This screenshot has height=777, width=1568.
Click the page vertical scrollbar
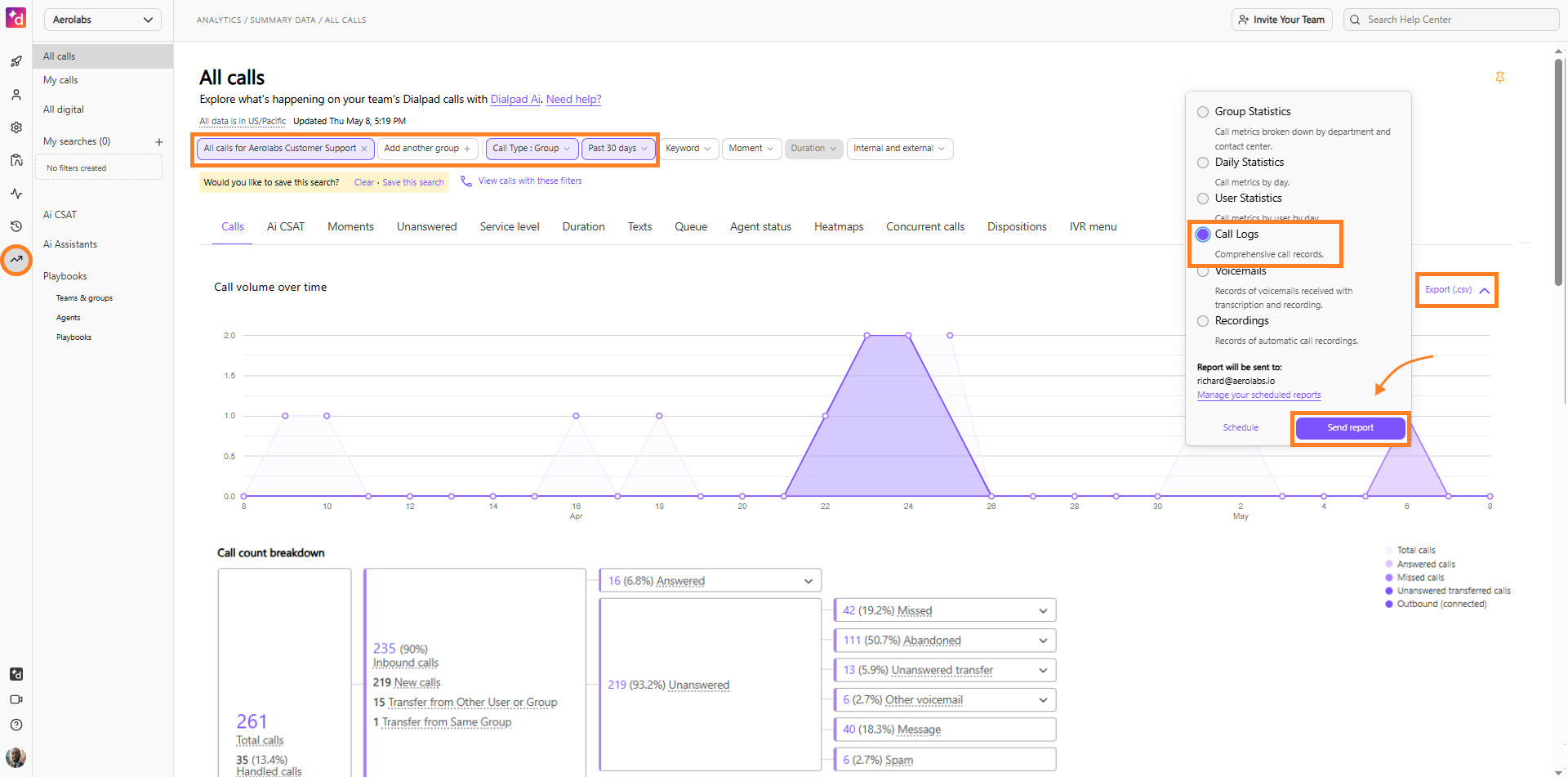click(x=1558, y=172)
